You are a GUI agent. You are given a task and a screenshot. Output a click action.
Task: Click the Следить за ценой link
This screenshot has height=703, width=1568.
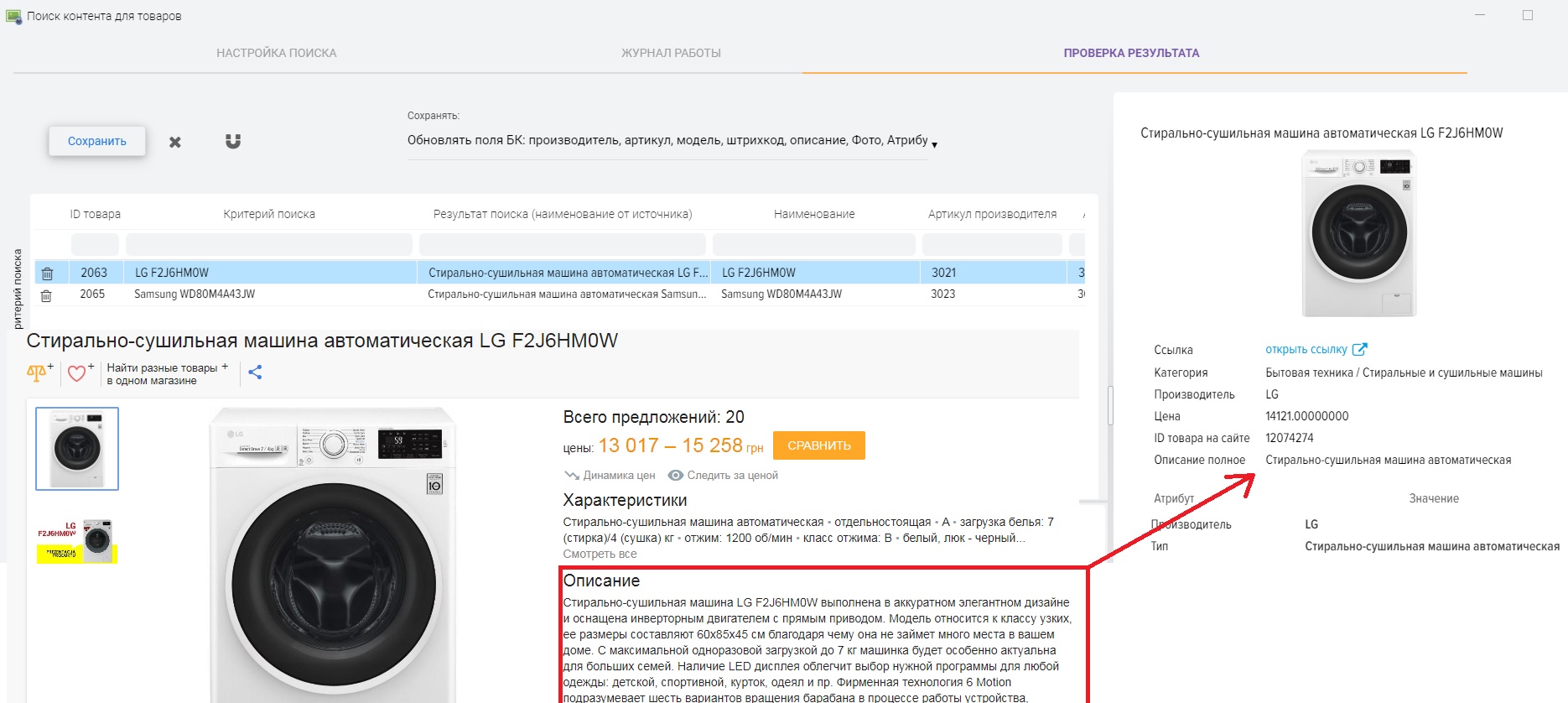(x=733, y=475)
